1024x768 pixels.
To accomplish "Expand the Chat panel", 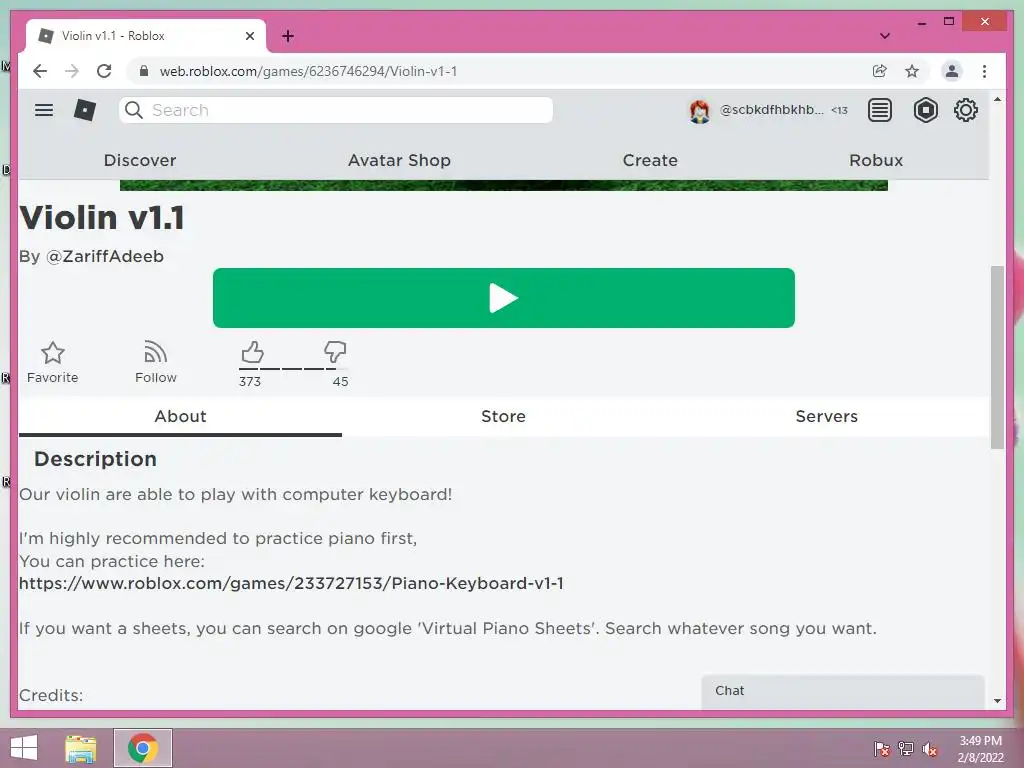I will coord(842,691).
